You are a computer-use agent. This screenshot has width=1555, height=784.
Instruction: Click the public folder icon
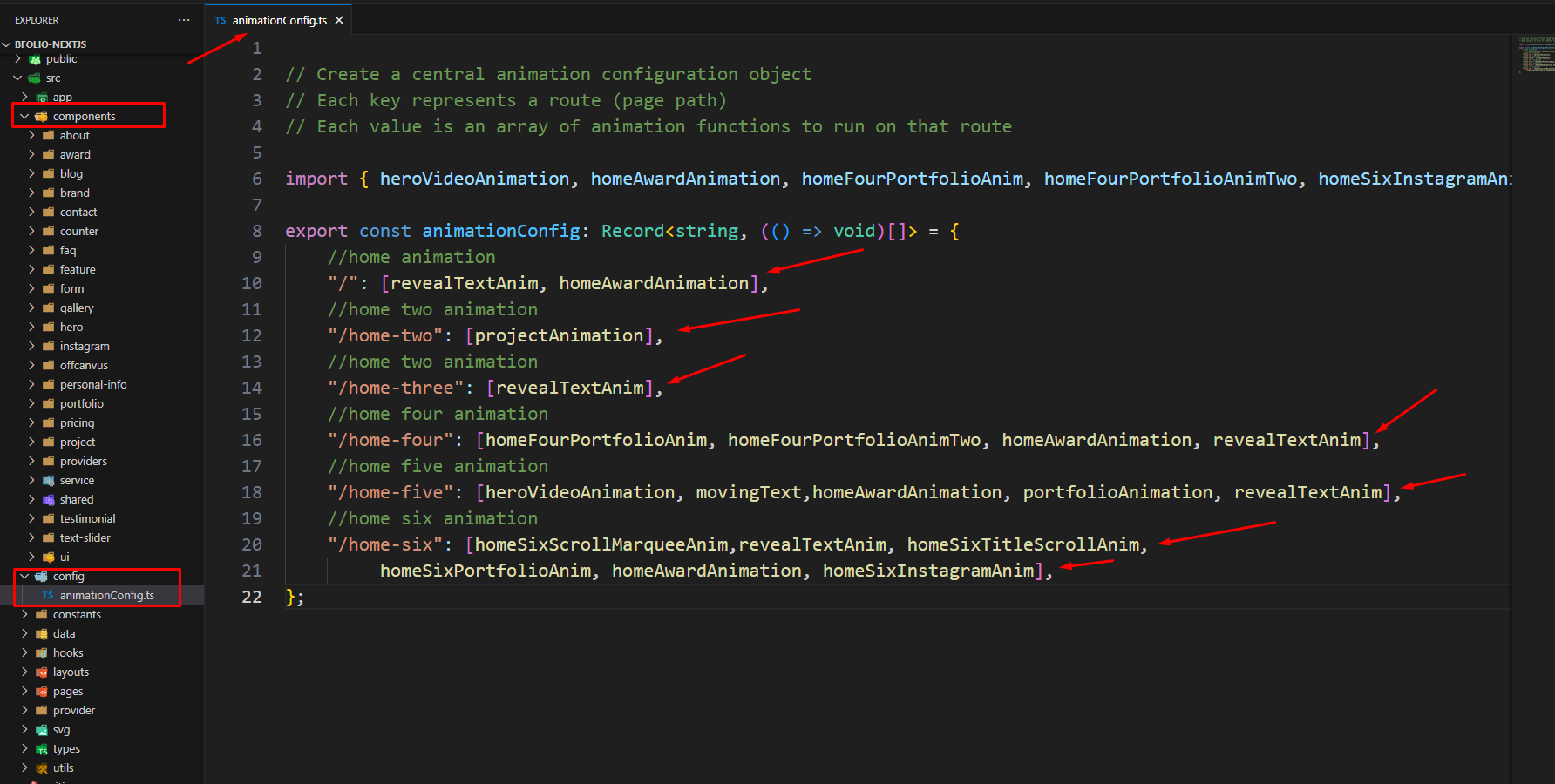pos(35,59)
